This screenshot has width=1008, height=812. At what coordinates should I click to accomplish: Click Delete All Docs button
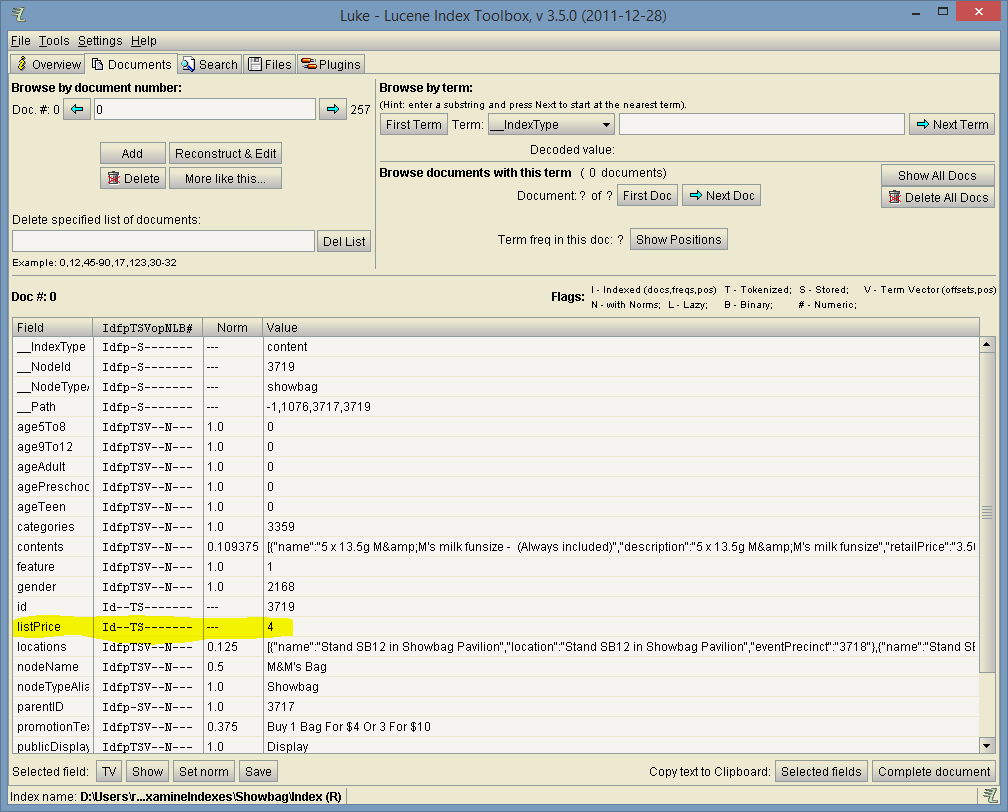coord(938,197)
